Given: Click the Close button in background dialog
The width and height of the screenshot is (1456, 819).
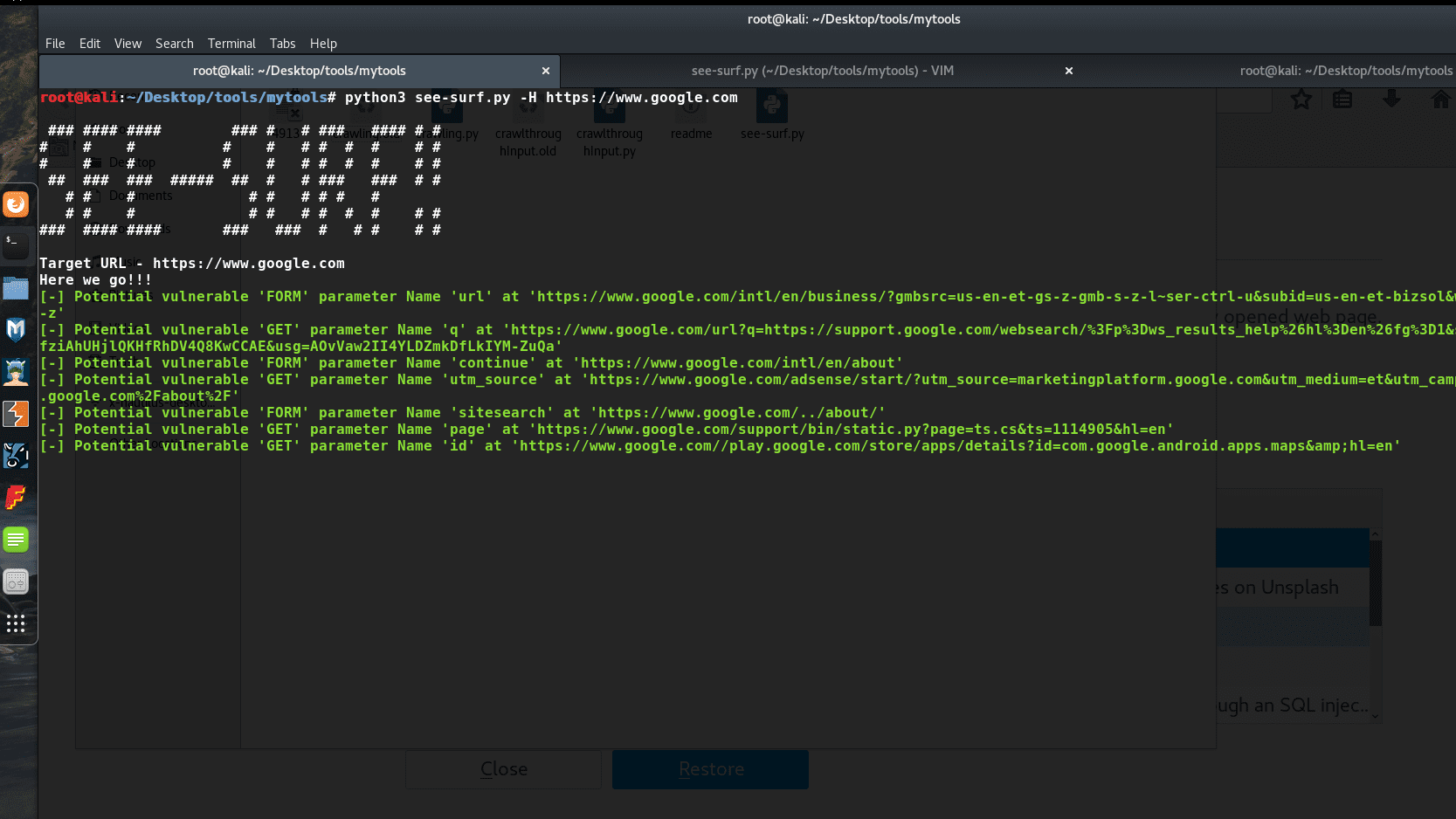Looking at the screenshot, I should click(x=504, y=769).
